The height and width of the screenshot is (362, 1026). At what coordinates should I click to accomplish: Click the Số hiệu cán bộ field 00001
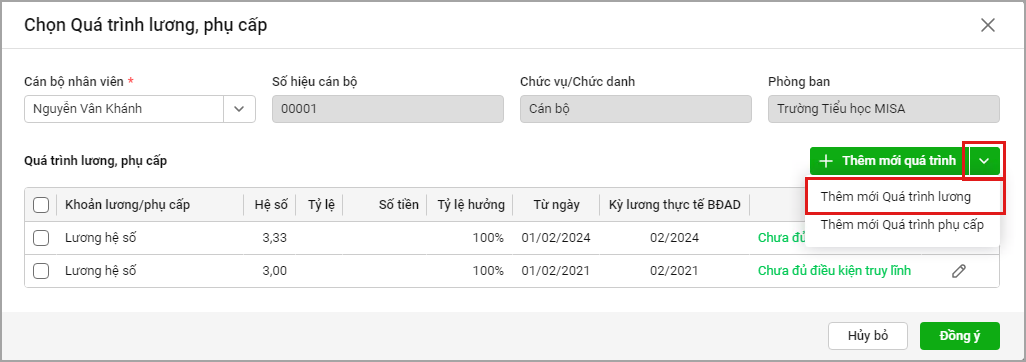click(x=387, y=109)
